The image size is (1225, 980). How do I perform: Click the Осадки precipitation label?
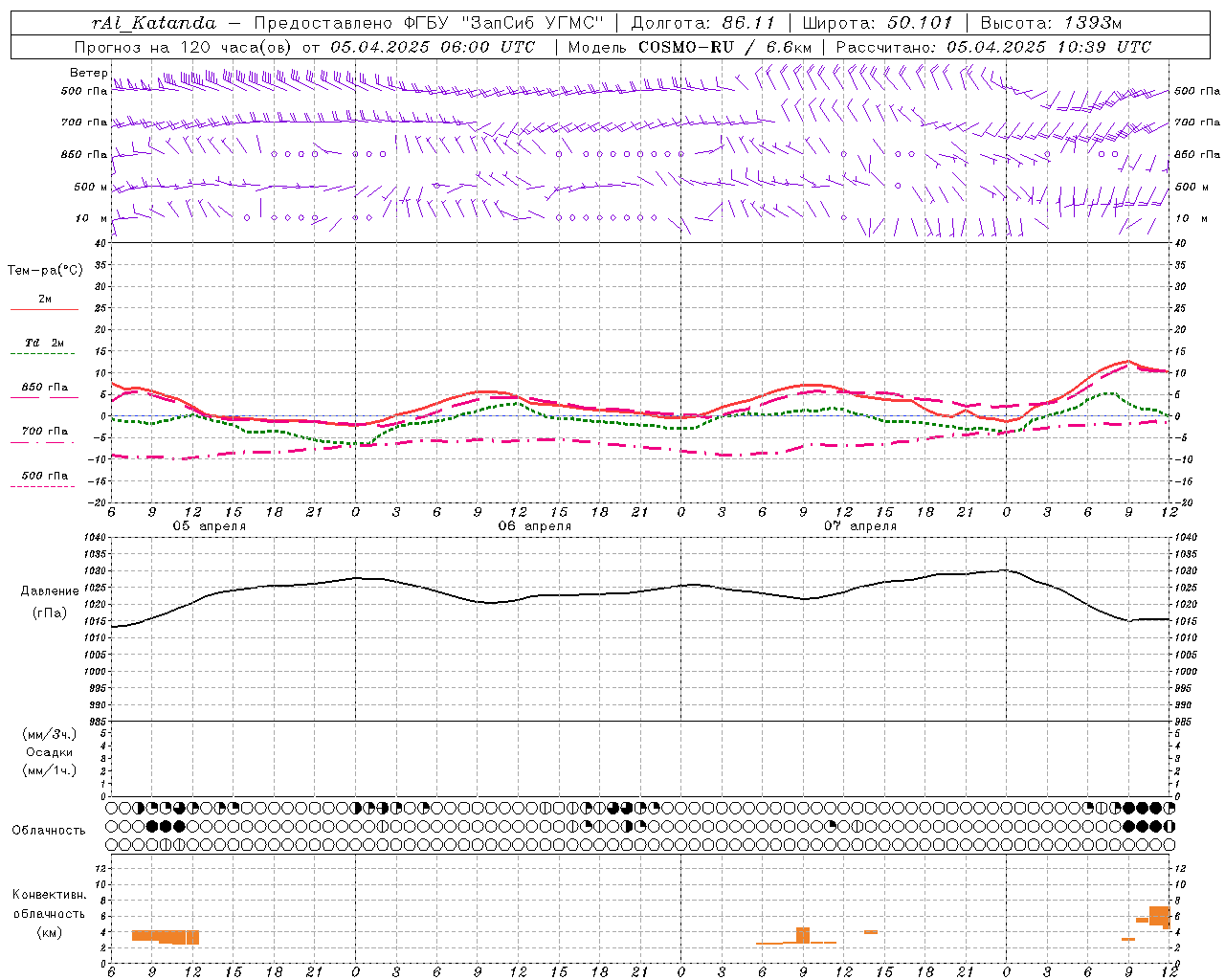pyautogui.click(x=50, y=752)
